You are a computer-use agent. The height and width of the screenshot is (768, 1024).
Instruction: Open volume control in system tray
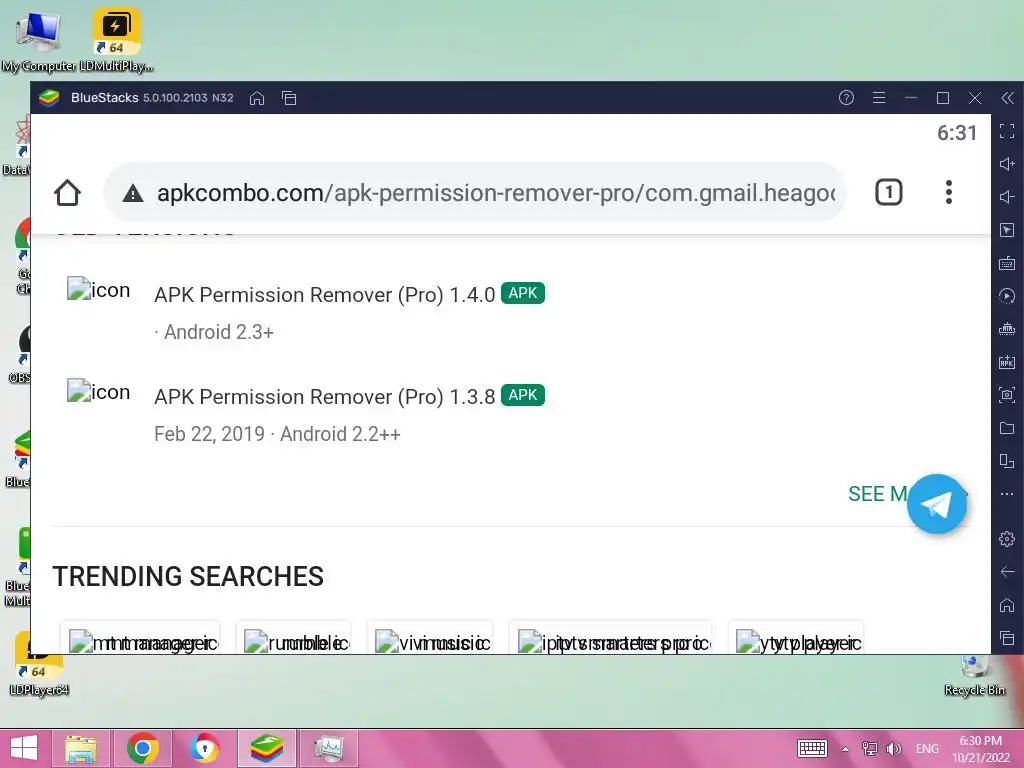coord(893,749)
